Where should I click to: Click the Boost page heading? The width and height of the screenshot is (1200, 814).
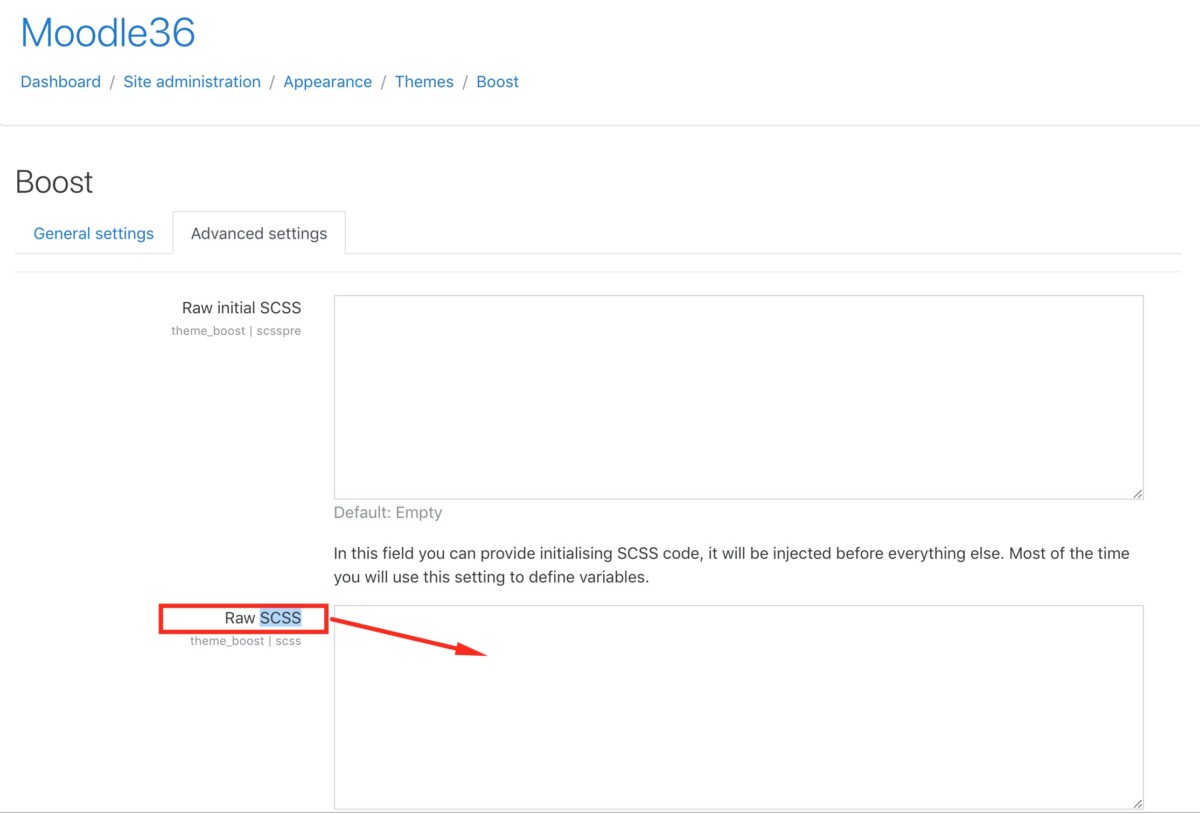click(x=54, y=182)
